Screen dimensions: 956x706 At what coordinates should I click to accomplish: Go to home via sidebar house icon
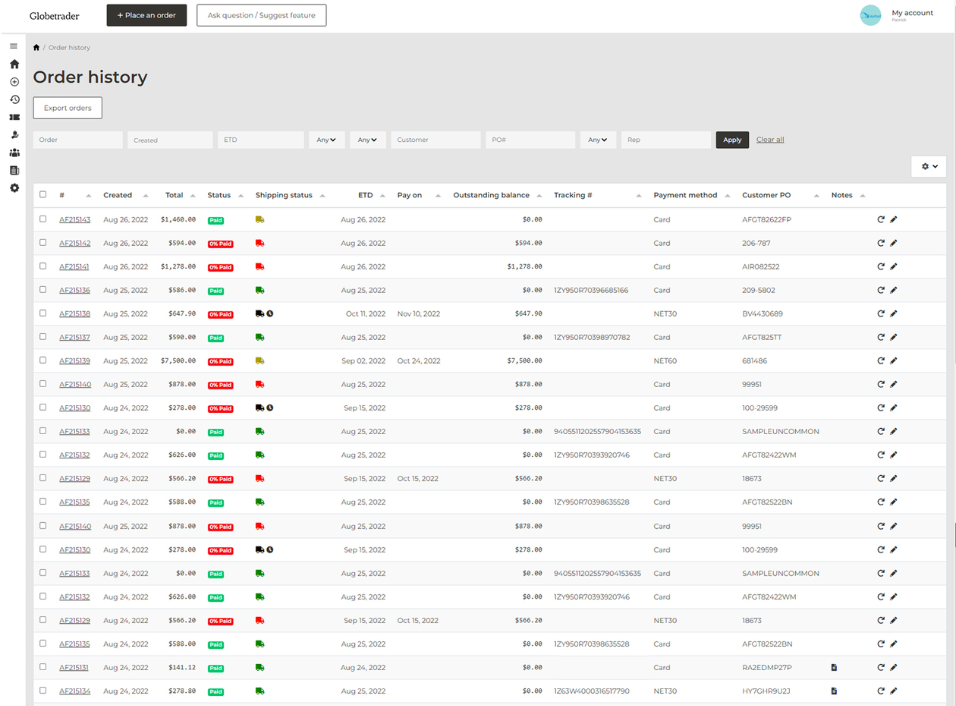point(14,64)
